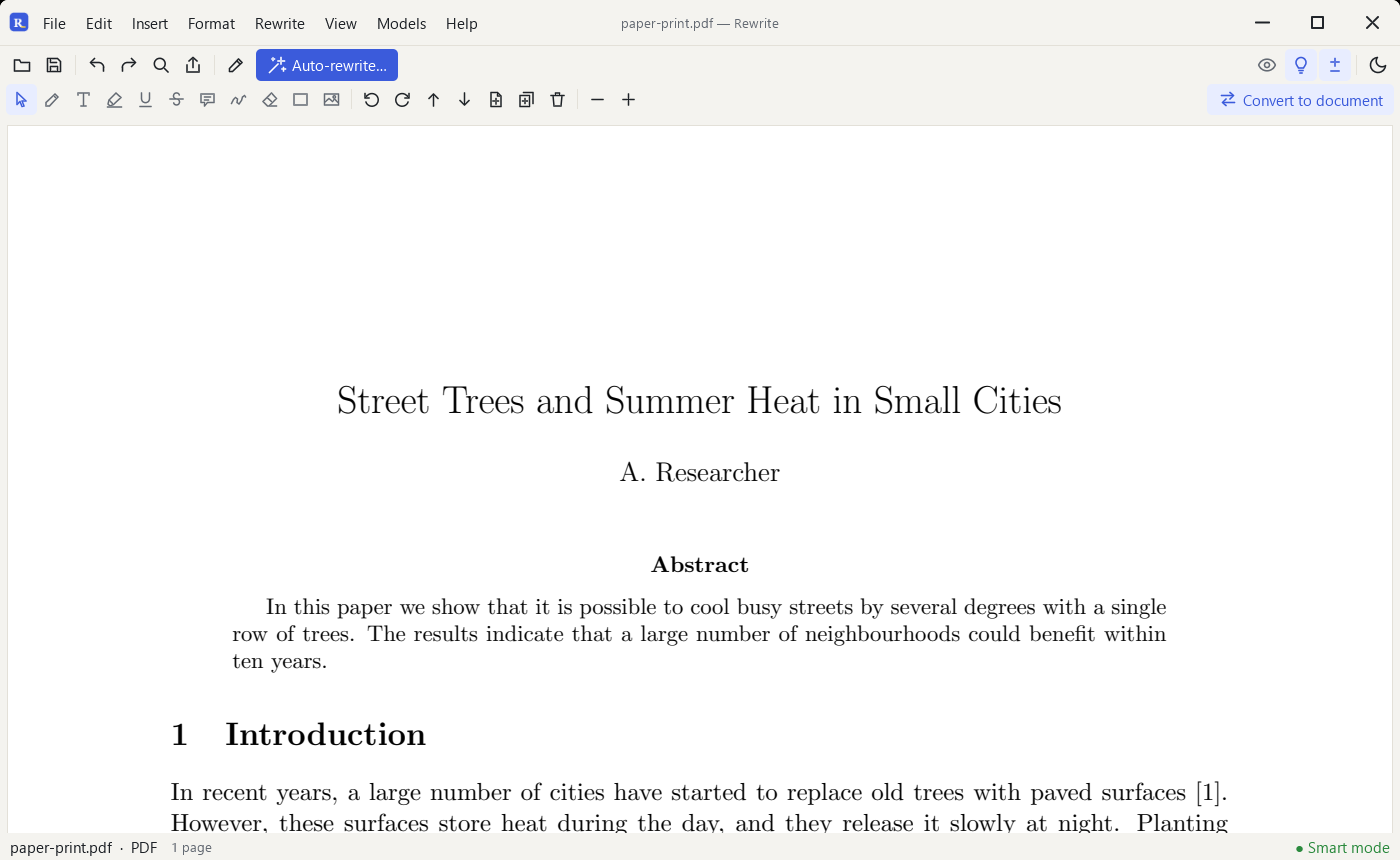Pick the eraser tool
This screenshot has height=860, width=1400.
pyautogui.click(x=269, y=100)
